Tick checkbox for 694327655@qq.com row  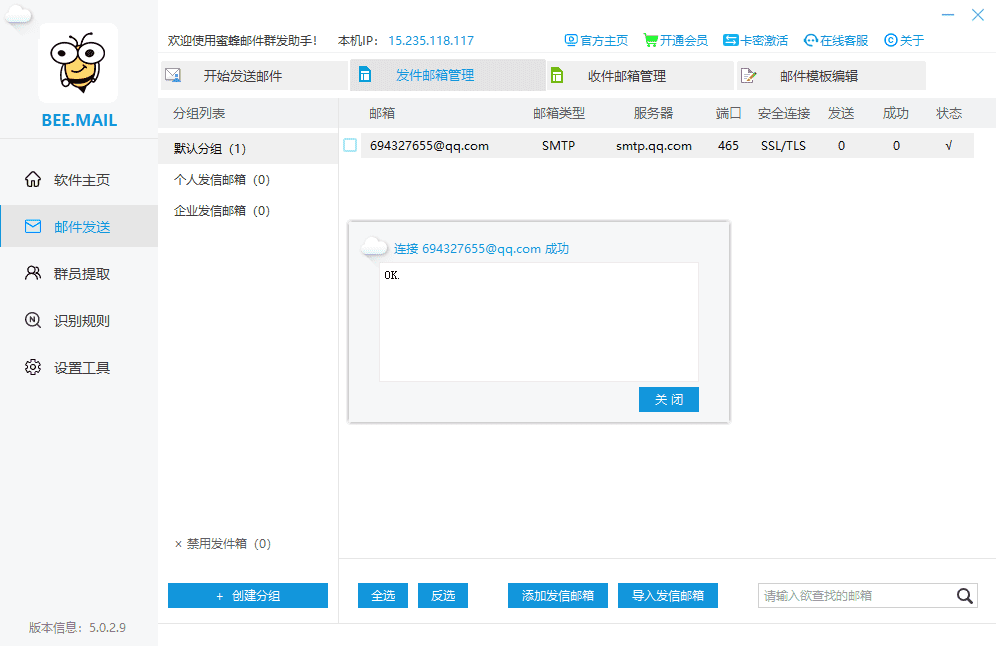[x=350, y=145]
